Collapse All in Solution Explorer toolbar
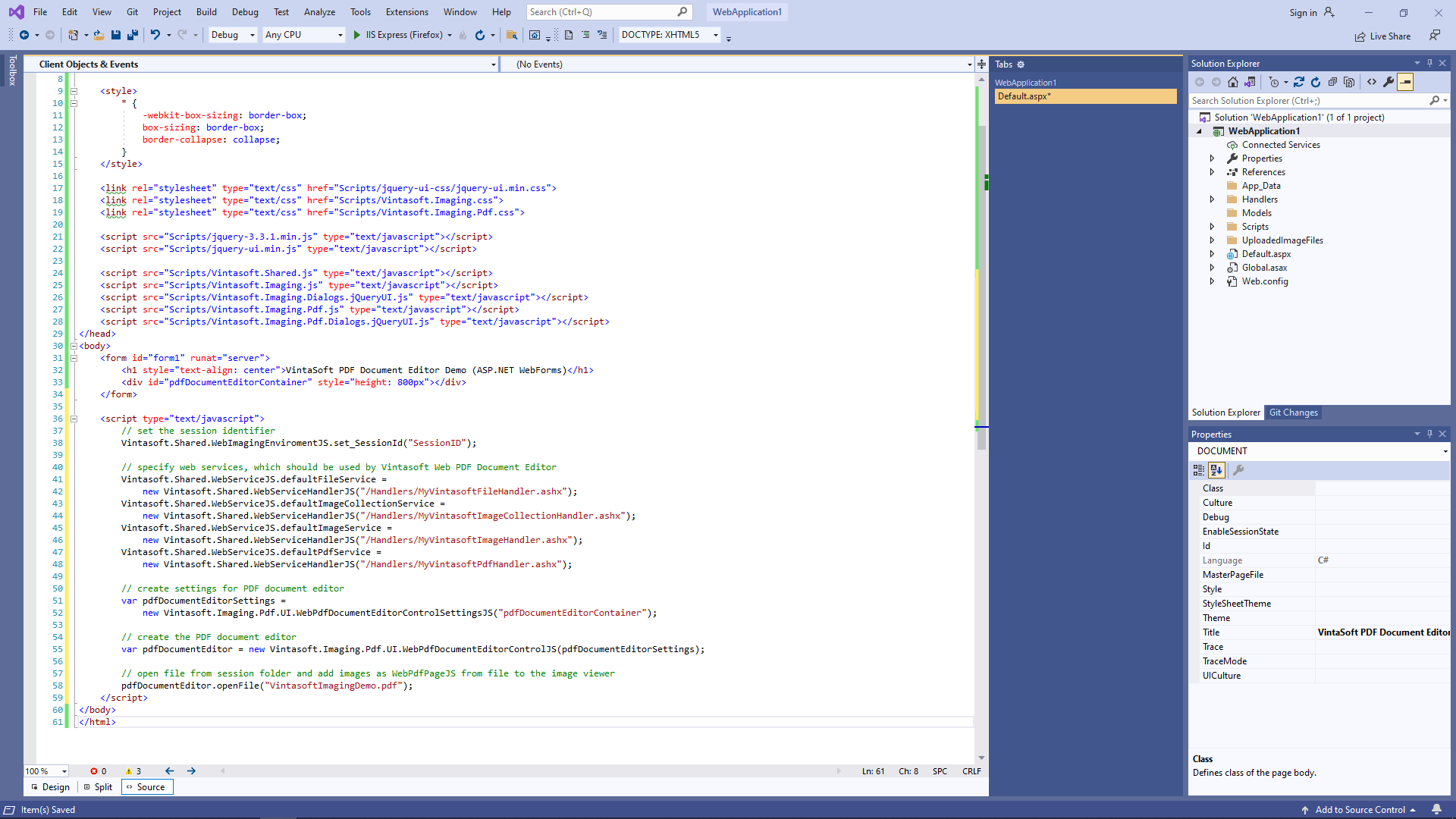Screen dimensions: 1456x819 coord(1332,82)
